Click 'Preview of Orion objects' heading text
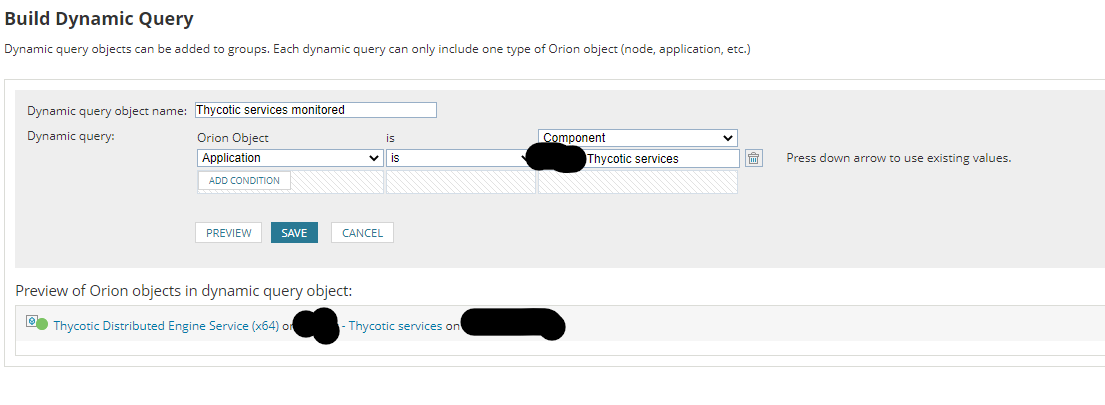The image size is (1105, 405). coord(183,291)
